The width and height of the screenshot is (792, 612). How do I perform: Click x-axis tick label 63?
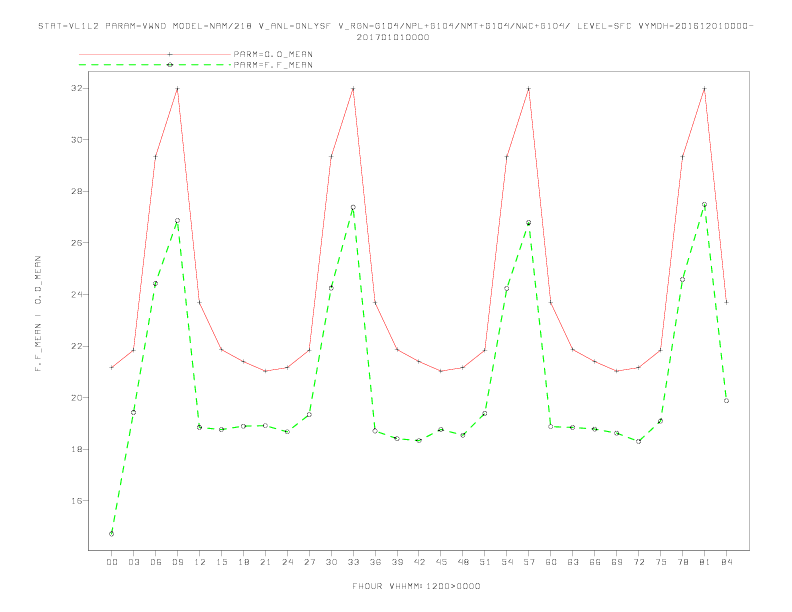tap(573, 562)
